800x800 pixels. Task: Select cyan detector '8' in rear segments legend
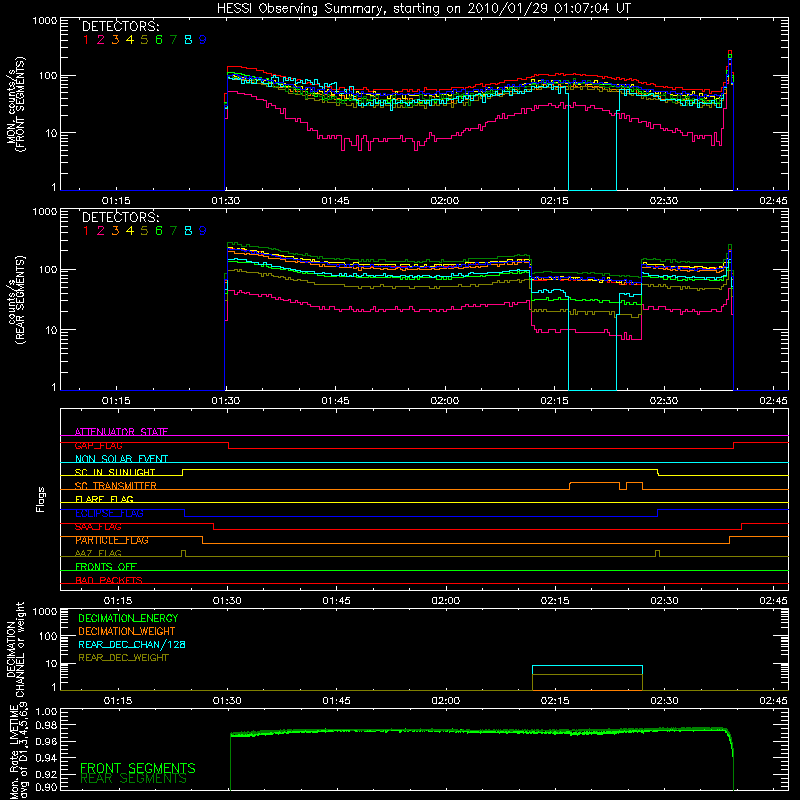[x=188, y=231]
